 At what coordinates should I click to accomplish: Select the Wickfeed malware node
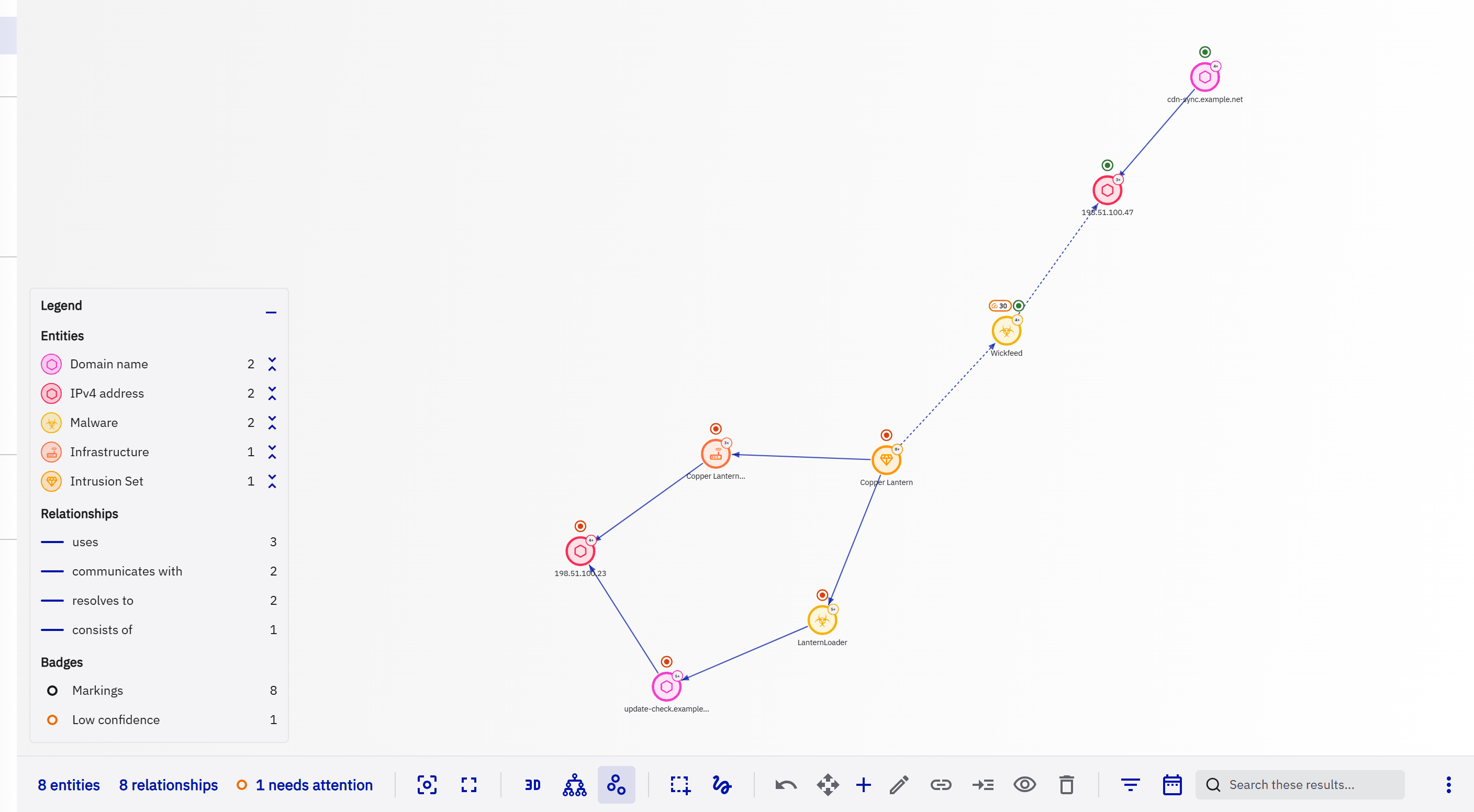[1006, 331]
